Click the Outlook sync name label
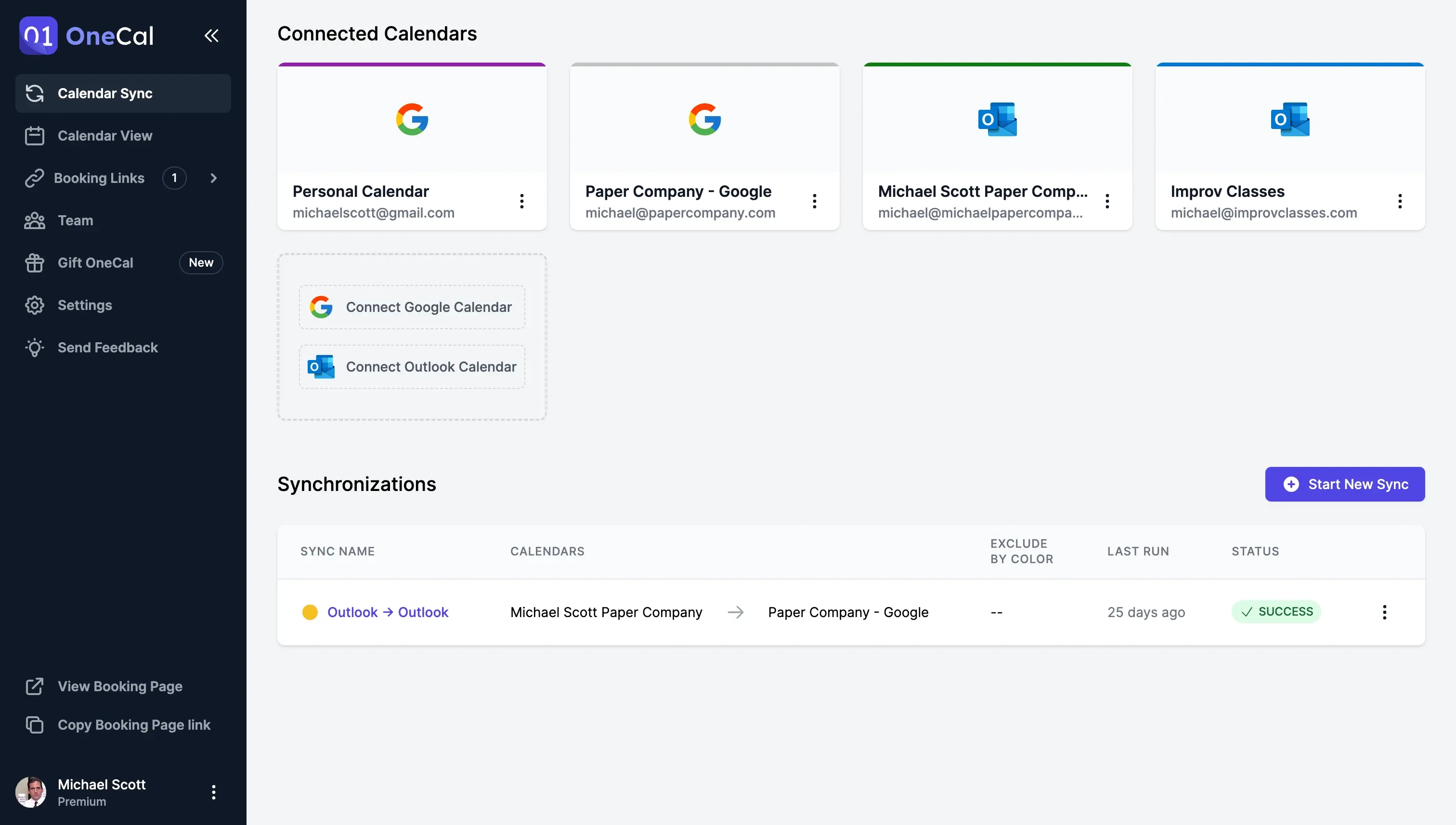The height and width of the screenshot is (825, 1456). pyautogui.click(x=387, y=611)
